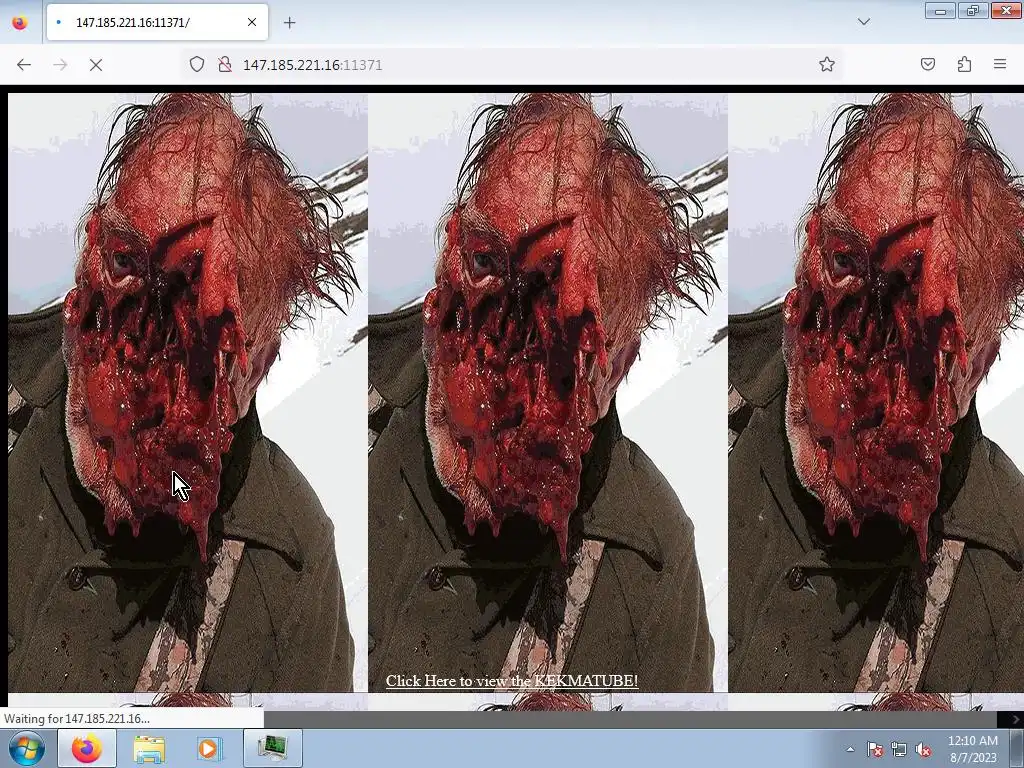Follow the 'Click Here to view the KEKMATUBE!' link

512,681
